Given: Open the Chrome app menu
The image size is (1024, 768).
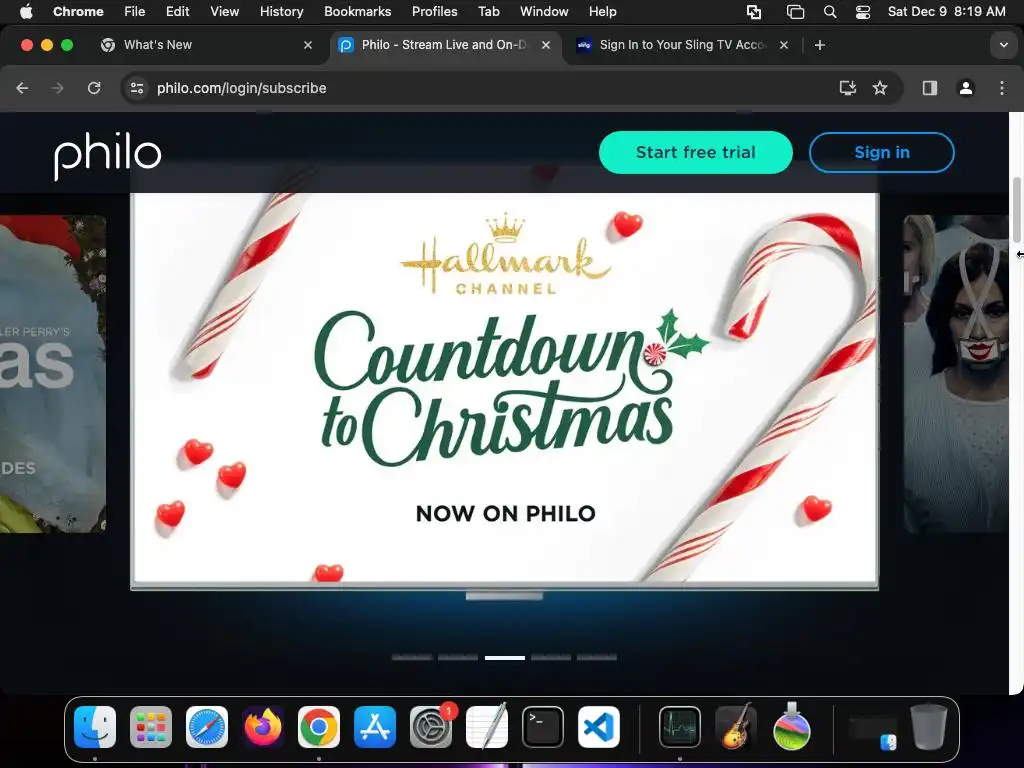Looking at the screenshot, I should click(x=78, y=11).
